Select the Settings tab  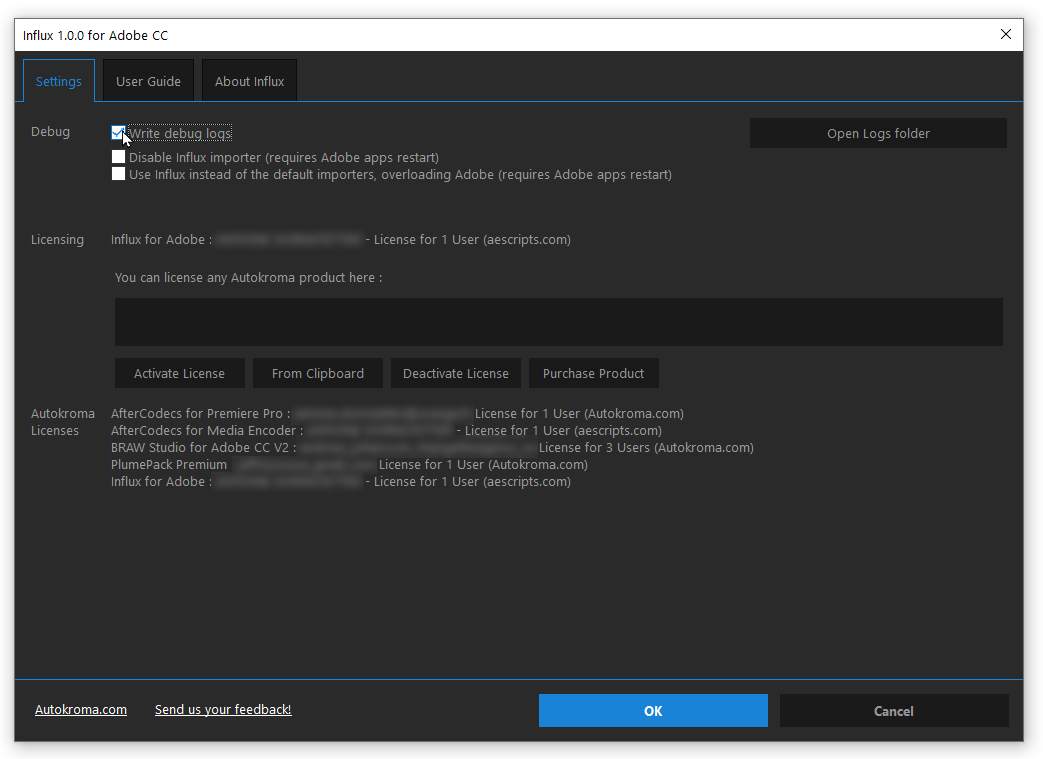click(x=58, y=80)
